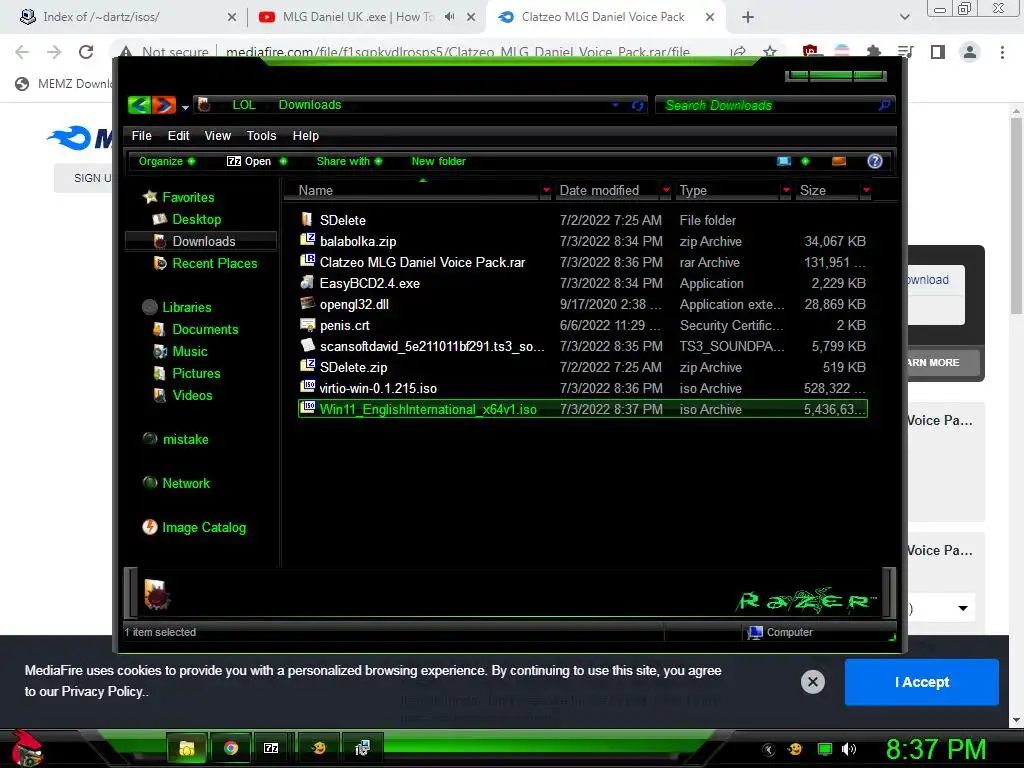The height and width of the screenshot is (768, 1024).
Task: Open 7-Zip from the taskbar
Action: (271, 748)
